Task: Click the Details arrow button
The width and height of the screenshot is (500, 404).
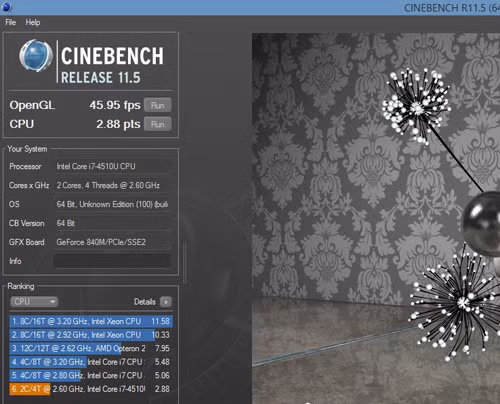Action: [166, 302]
